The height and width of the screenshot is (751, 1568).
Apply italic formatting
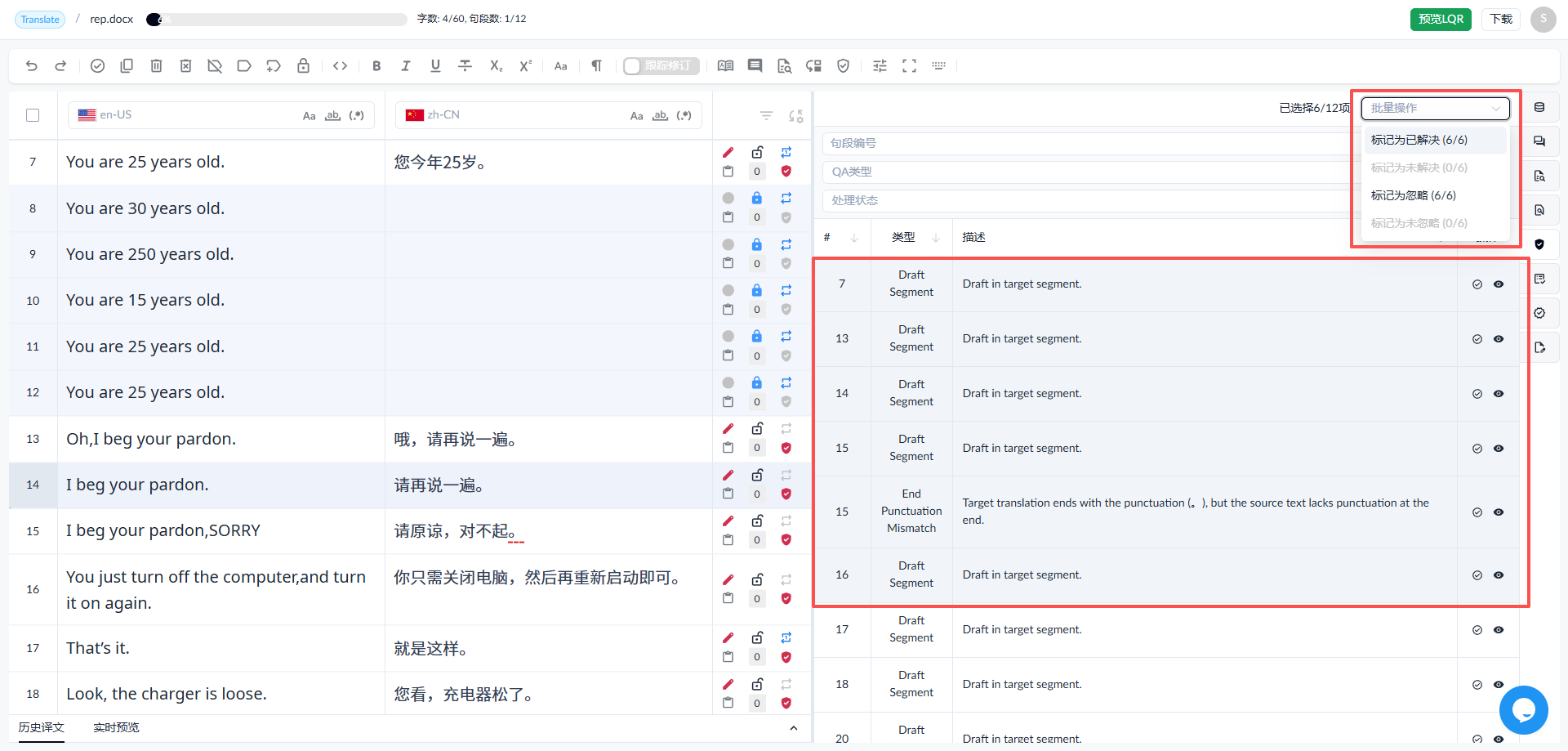point(406,66)
